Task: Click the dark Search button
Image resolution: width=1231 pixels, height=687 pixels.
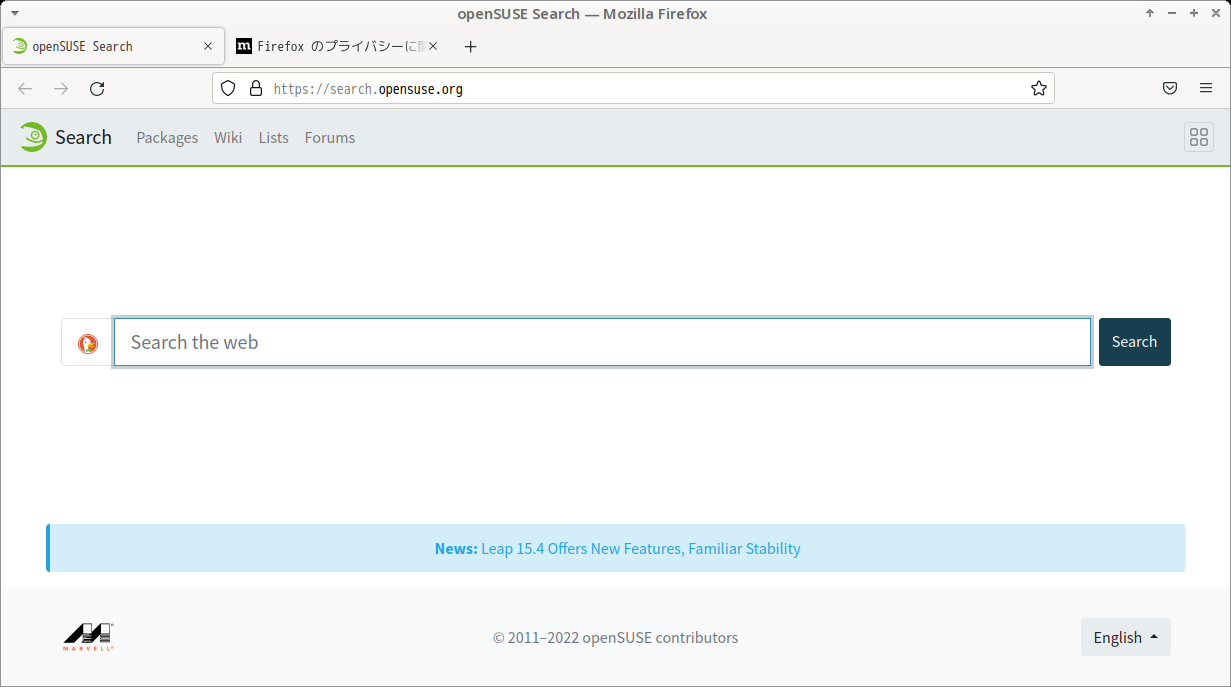Action: [x=1134, y=342]
